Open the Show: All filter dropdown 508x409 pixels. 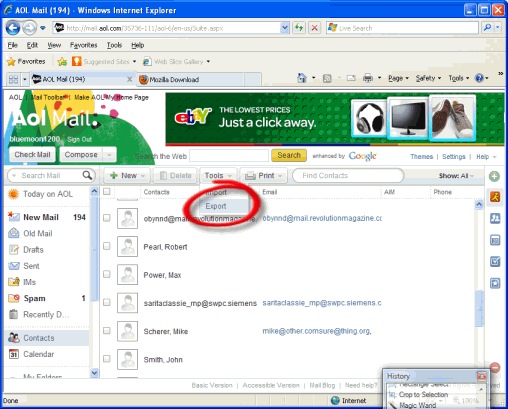(456, 176)
